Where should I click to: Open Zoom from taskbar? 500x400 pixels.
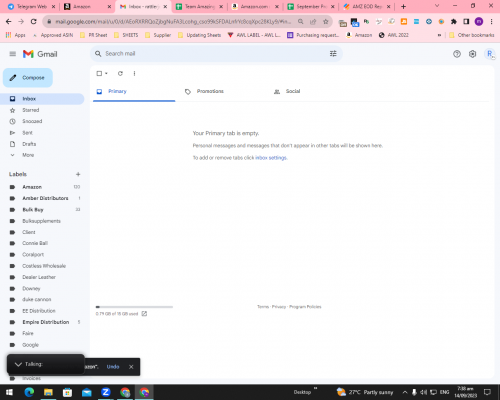[x=106, y=392]
